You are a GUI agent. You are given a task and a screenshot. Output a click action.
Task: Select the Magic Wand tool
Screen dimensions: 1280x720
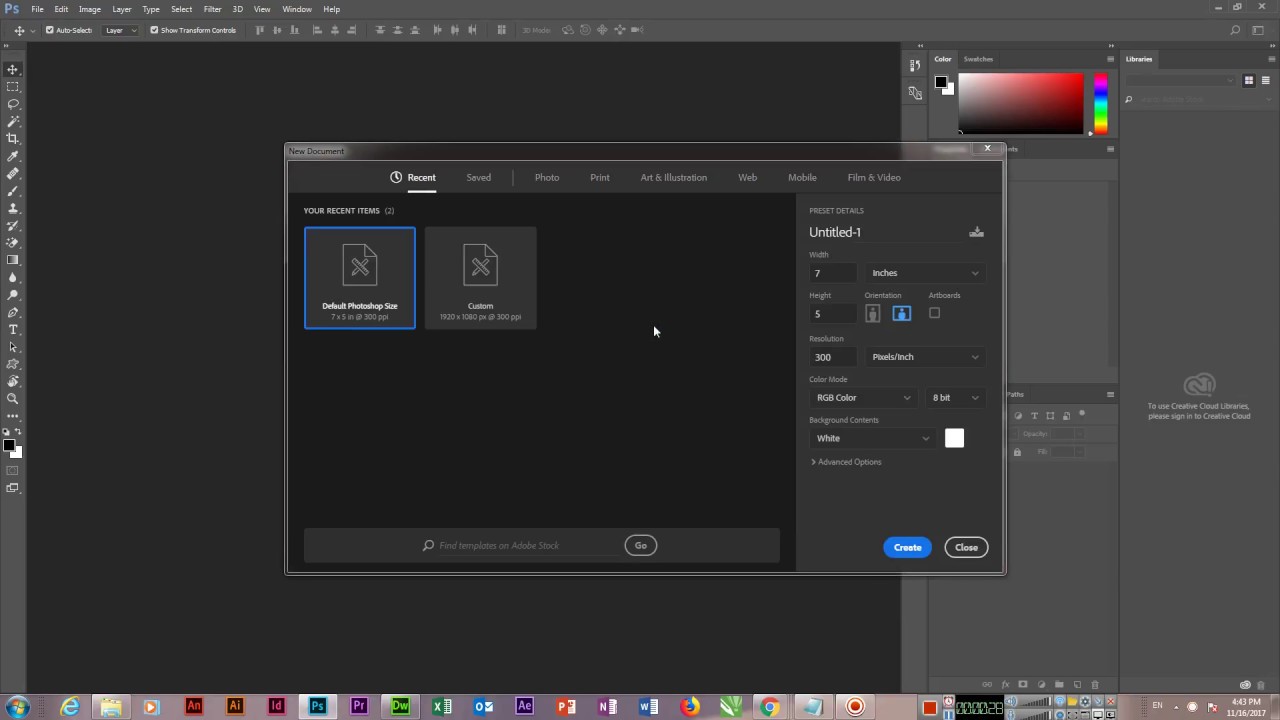pos(13,121)
